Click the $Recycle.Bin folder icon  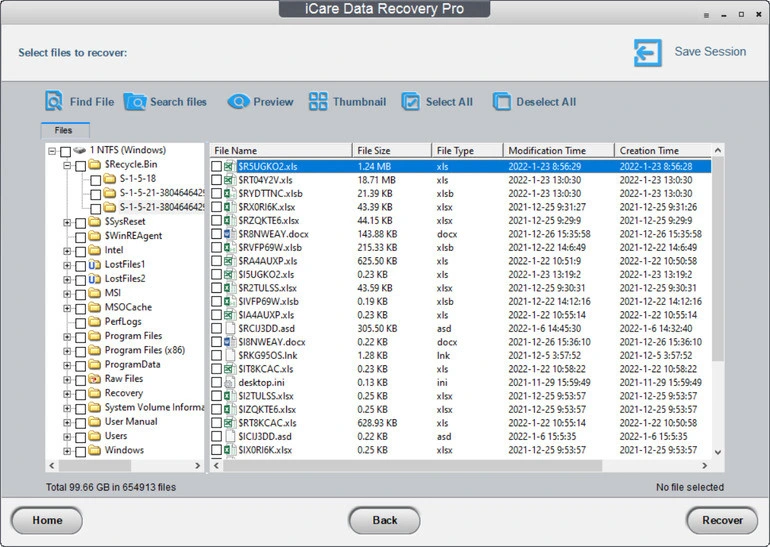(x=94, y=164)
